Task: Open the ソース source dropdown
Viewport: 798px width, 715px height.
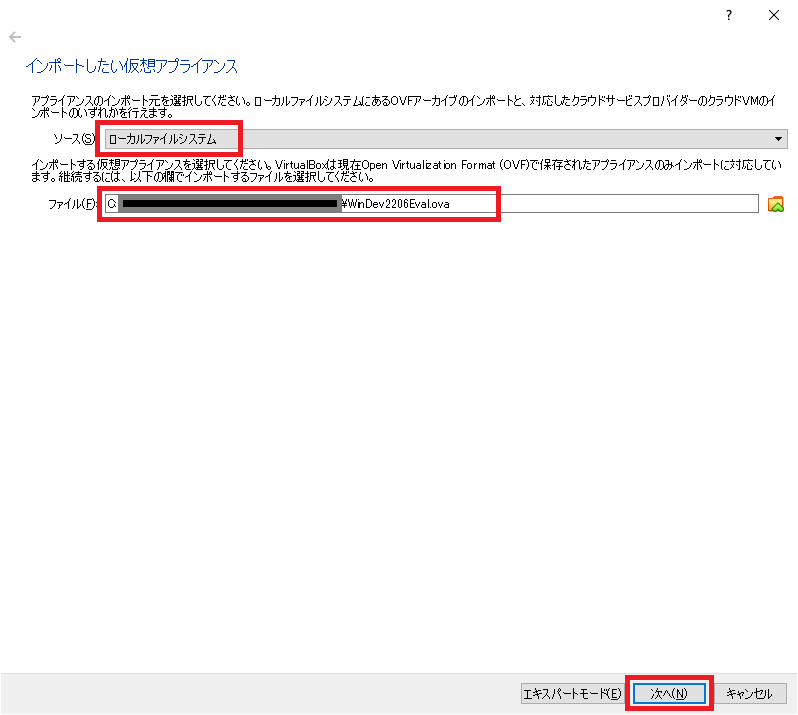Action: pos(446,139)
